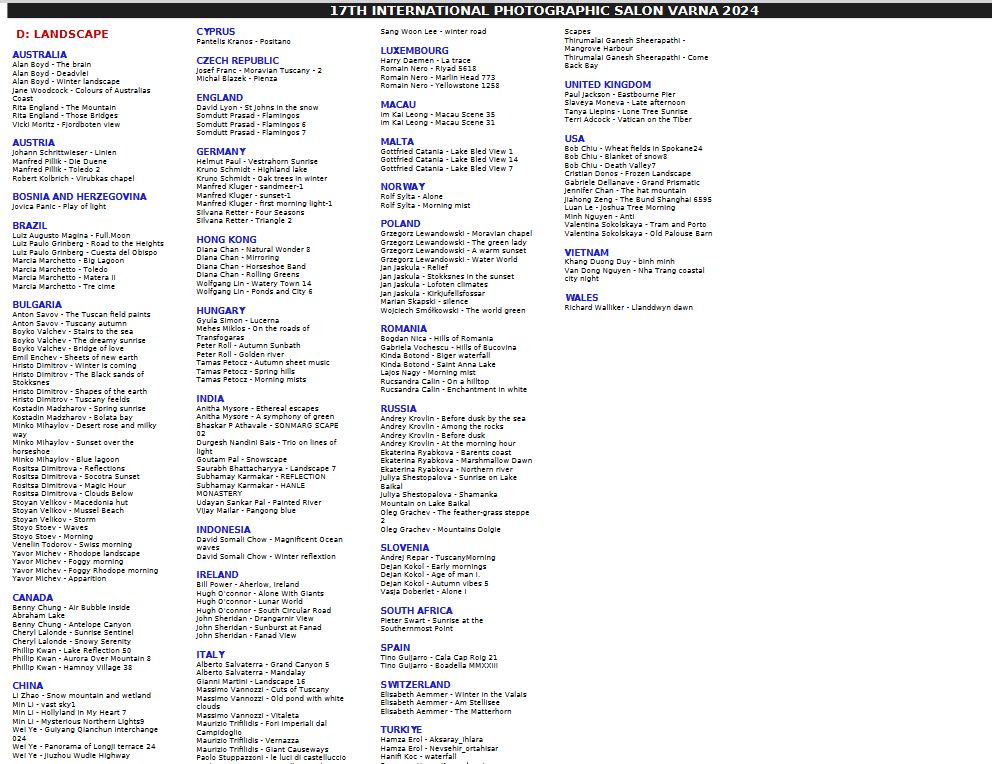
Task: Select the NORWAY country heading
Action: click(x=403, y=187)
